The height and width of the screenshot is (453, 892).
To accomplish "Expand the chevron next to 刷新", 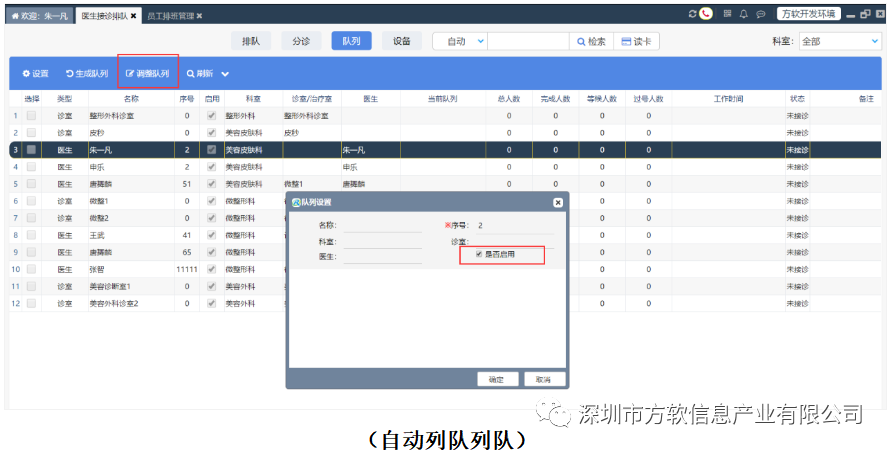I will [225, 74].
